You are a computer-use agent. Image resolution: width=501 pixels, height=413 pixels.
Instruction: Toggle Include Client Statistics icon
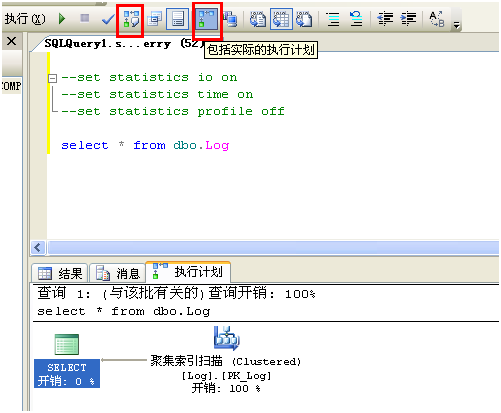[230, 19]
